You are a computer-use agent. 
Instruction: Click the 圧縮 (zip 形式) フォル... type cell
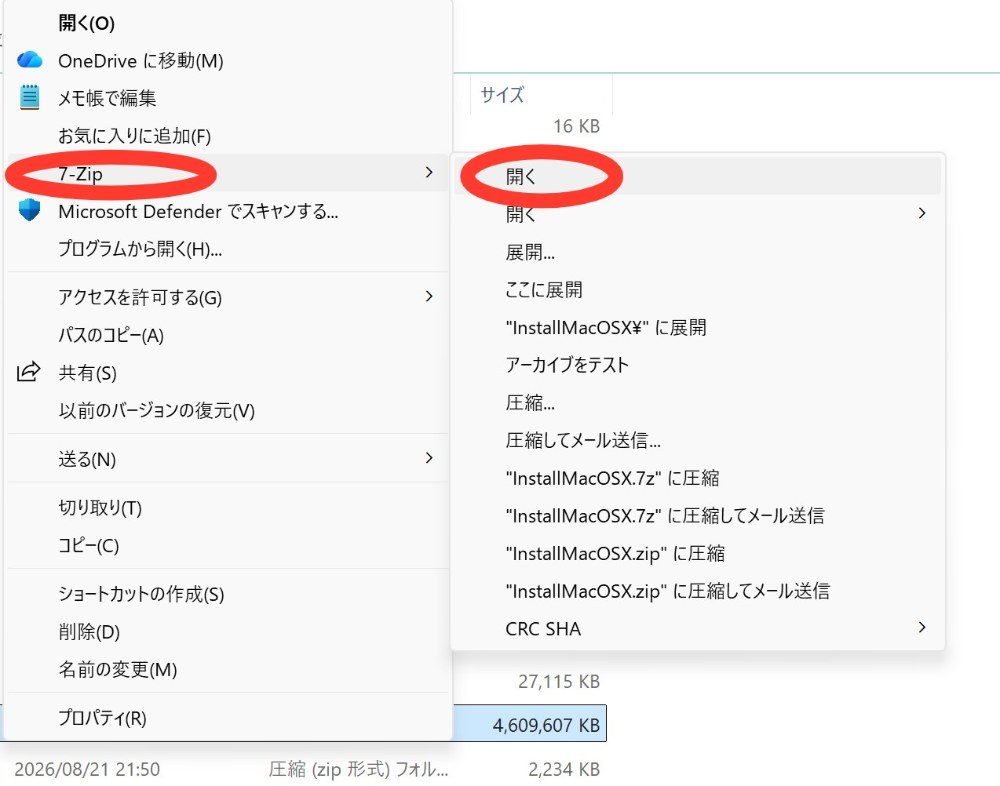358,769
